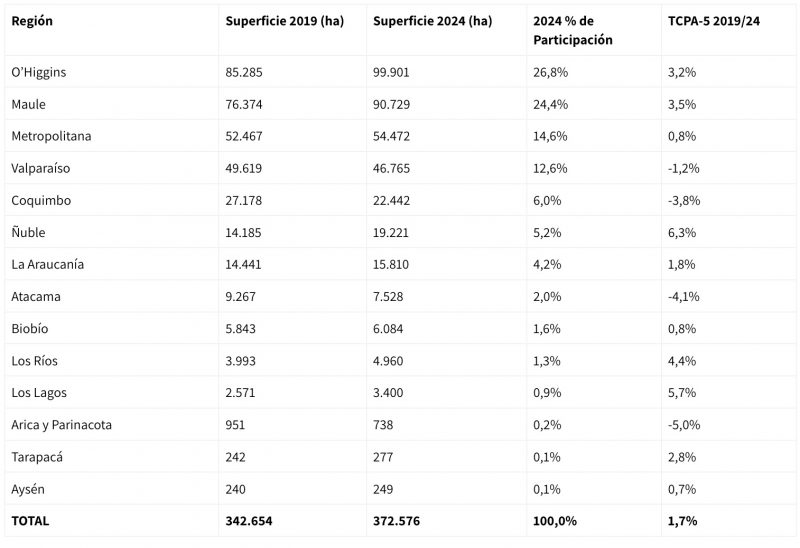Select the Arica y Parinacota cell

[61, 424]
